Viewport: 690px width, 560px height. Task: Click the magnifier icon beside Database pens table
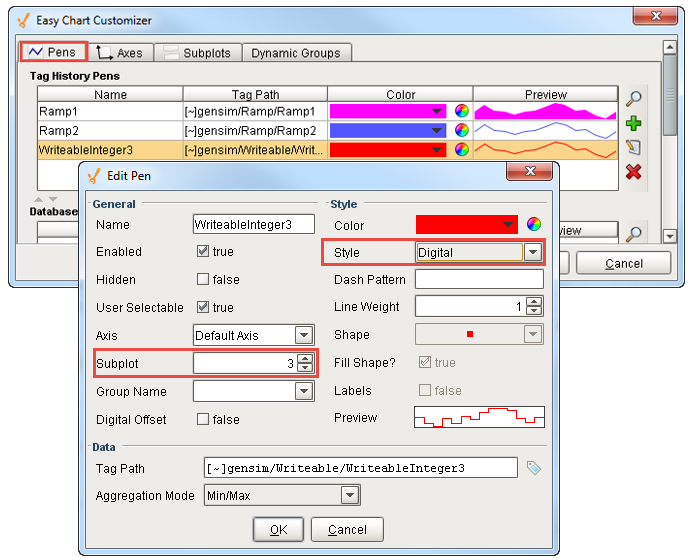(633, 234)
